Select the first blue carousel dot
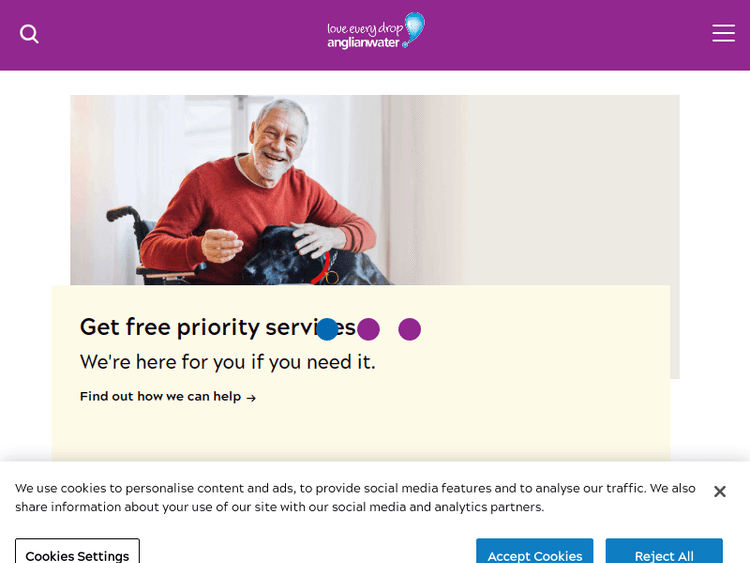 click(327, 329)
